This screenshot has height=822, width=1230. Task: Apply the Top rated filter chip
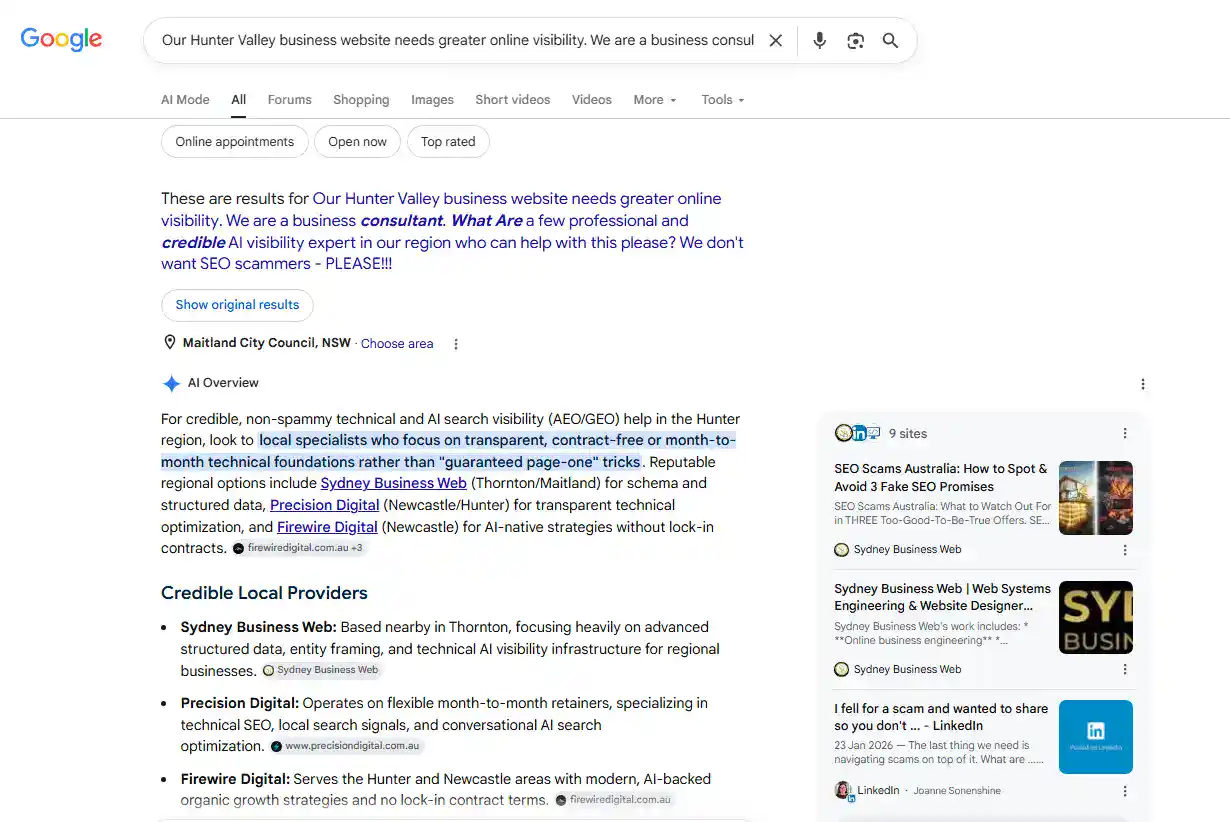pos(448,142)
